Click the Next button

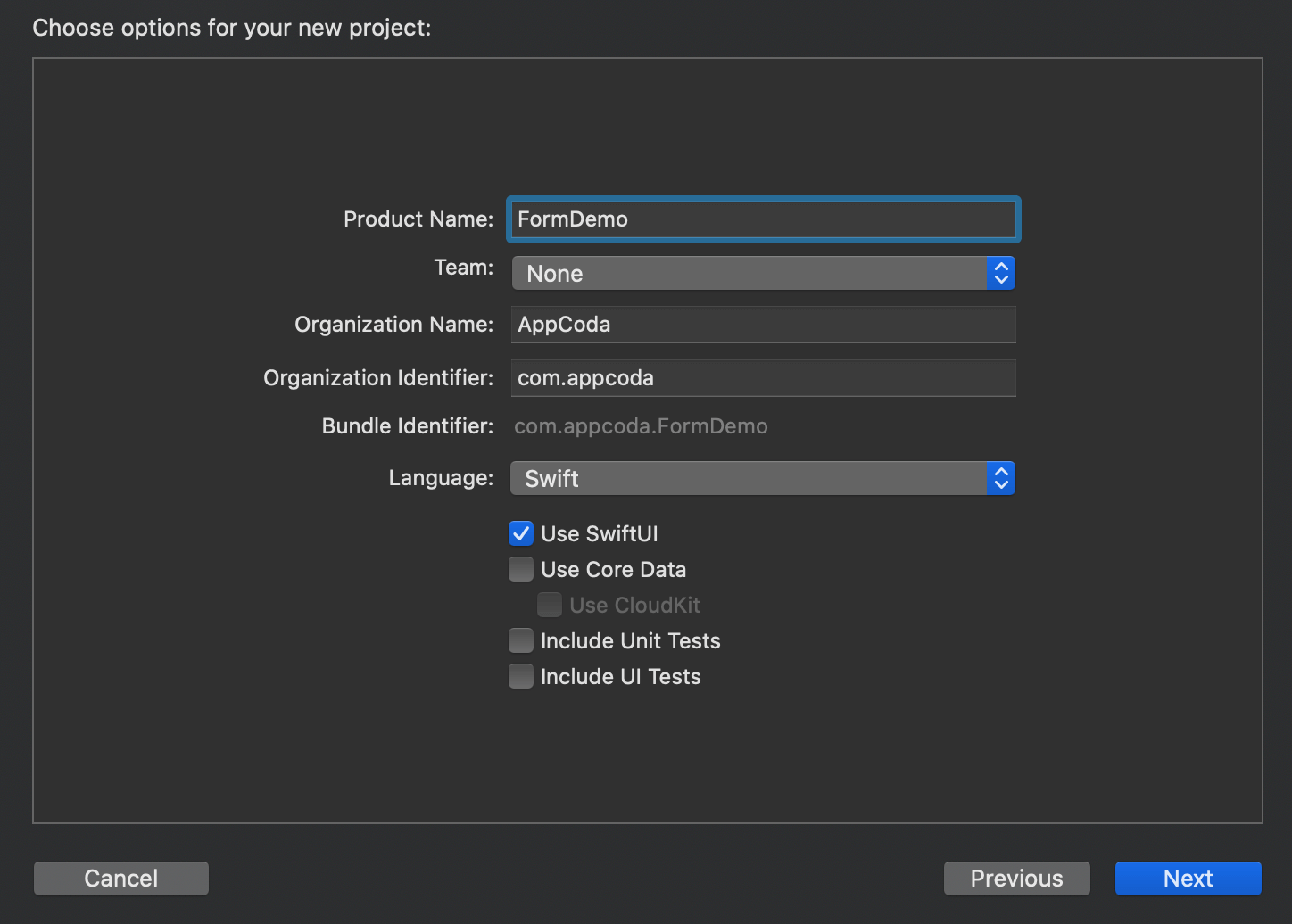pos(1188,878)
